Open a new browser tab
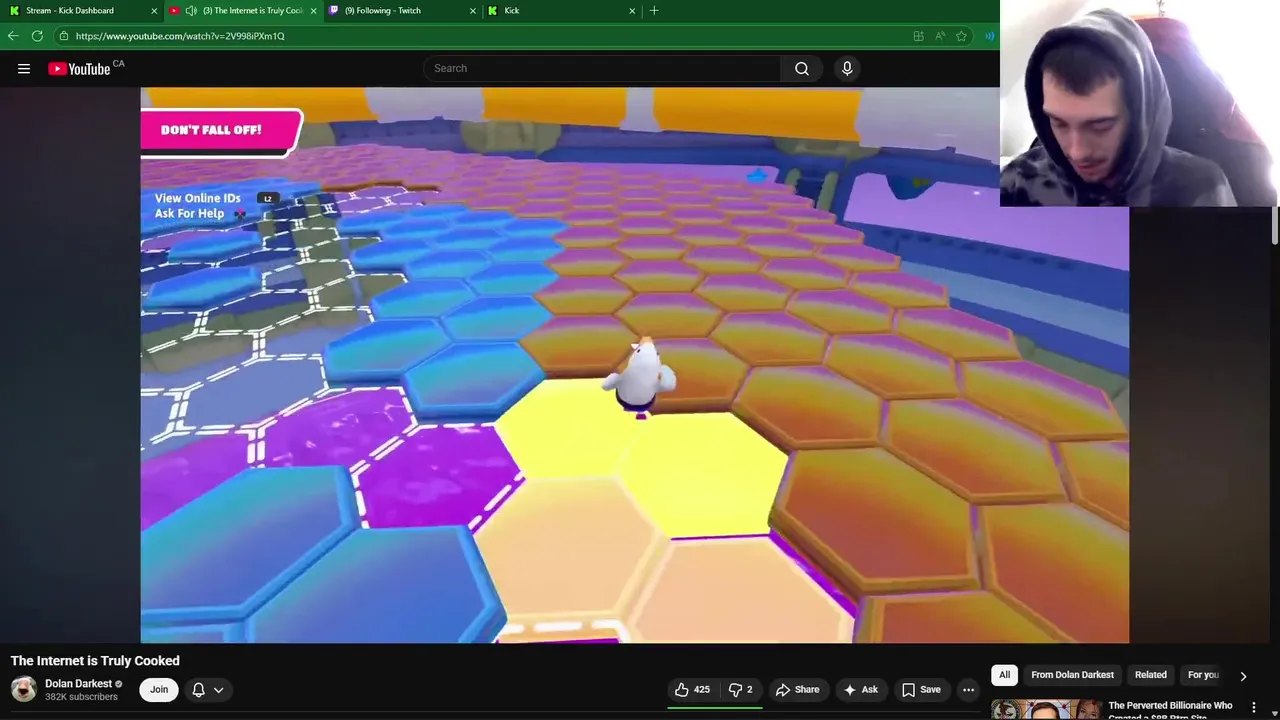 coord(654,11)
